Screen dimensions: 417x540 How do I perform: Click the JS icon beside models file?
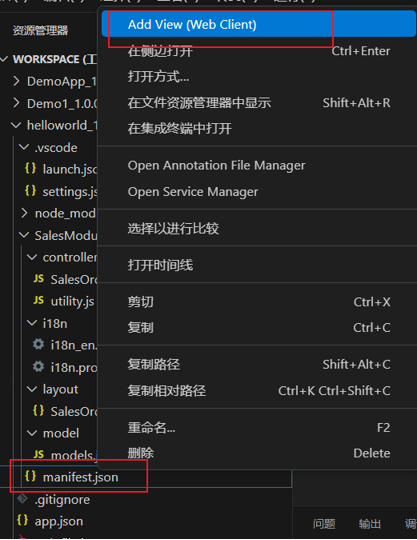[x=39, y=455]
